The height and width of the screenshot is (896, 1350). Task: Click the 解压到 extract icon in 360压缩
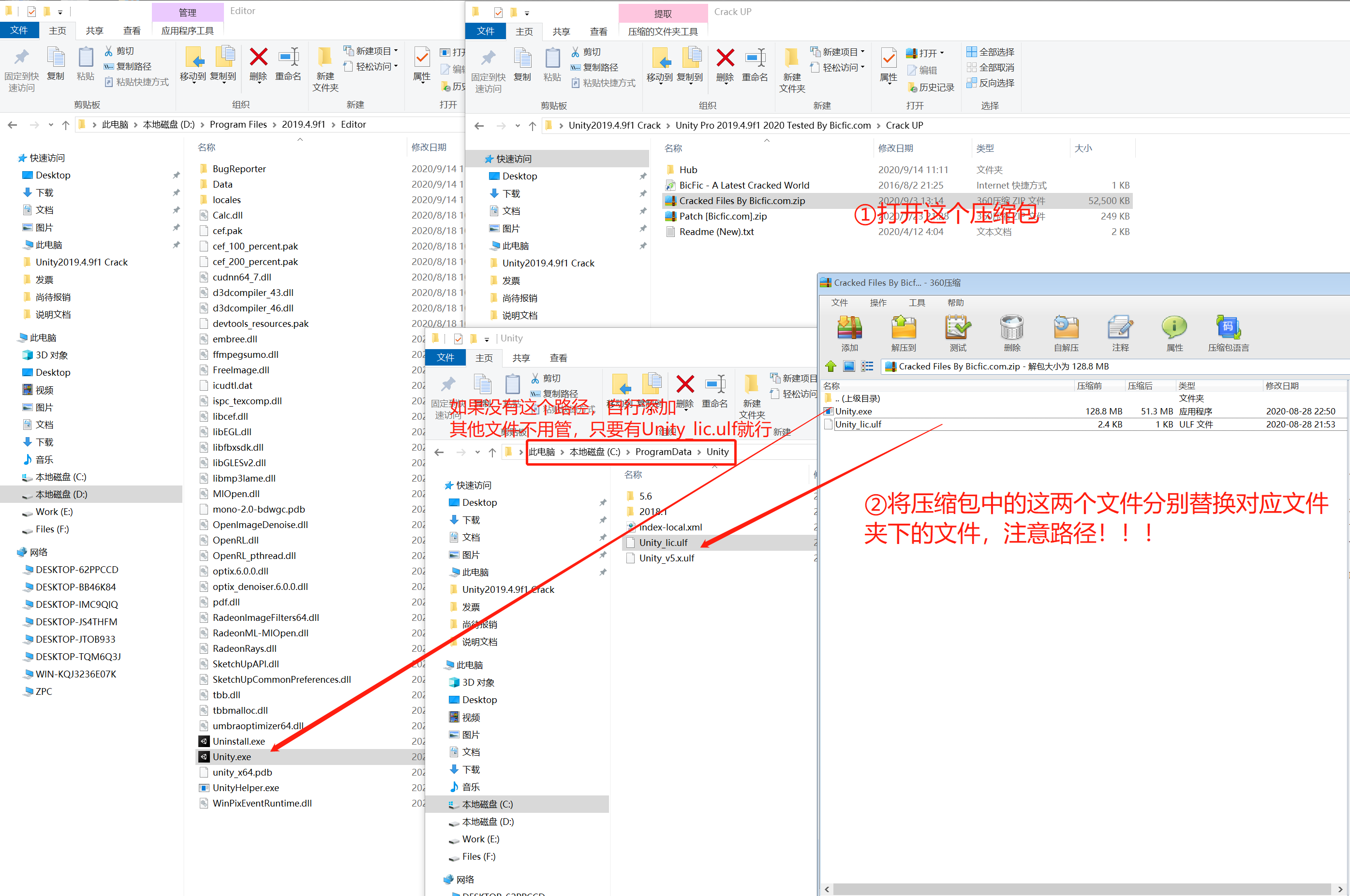pos(903,328)
